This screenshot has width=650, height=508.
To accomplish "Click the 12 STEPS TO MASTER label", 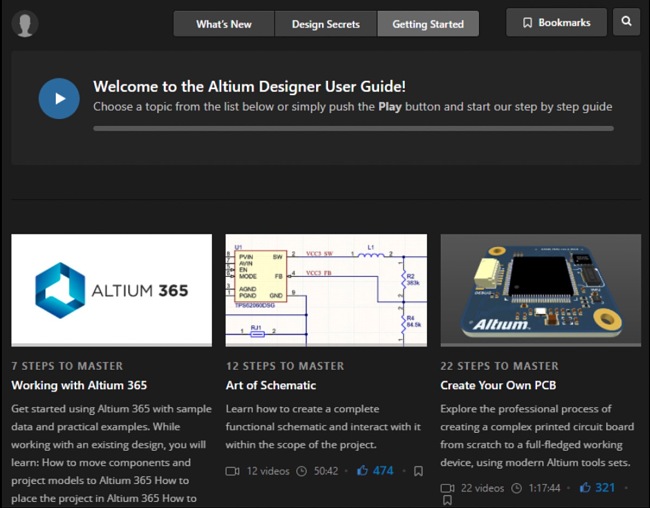I will tap(285, 366).
